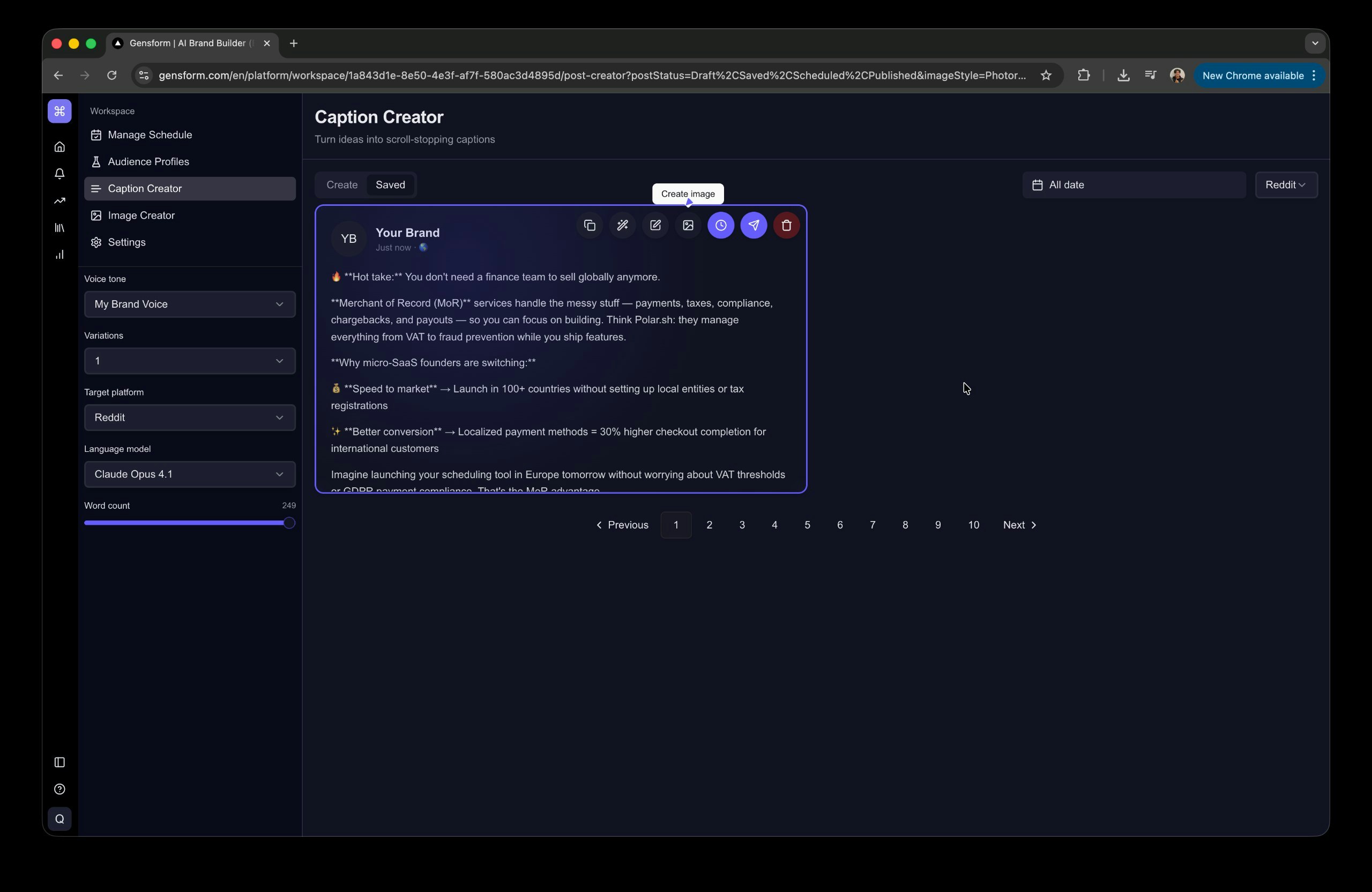The image size is (1372, 892).
Task: Switch to the Saved tab
Action: pyautogui.click(x=390, y=184)
